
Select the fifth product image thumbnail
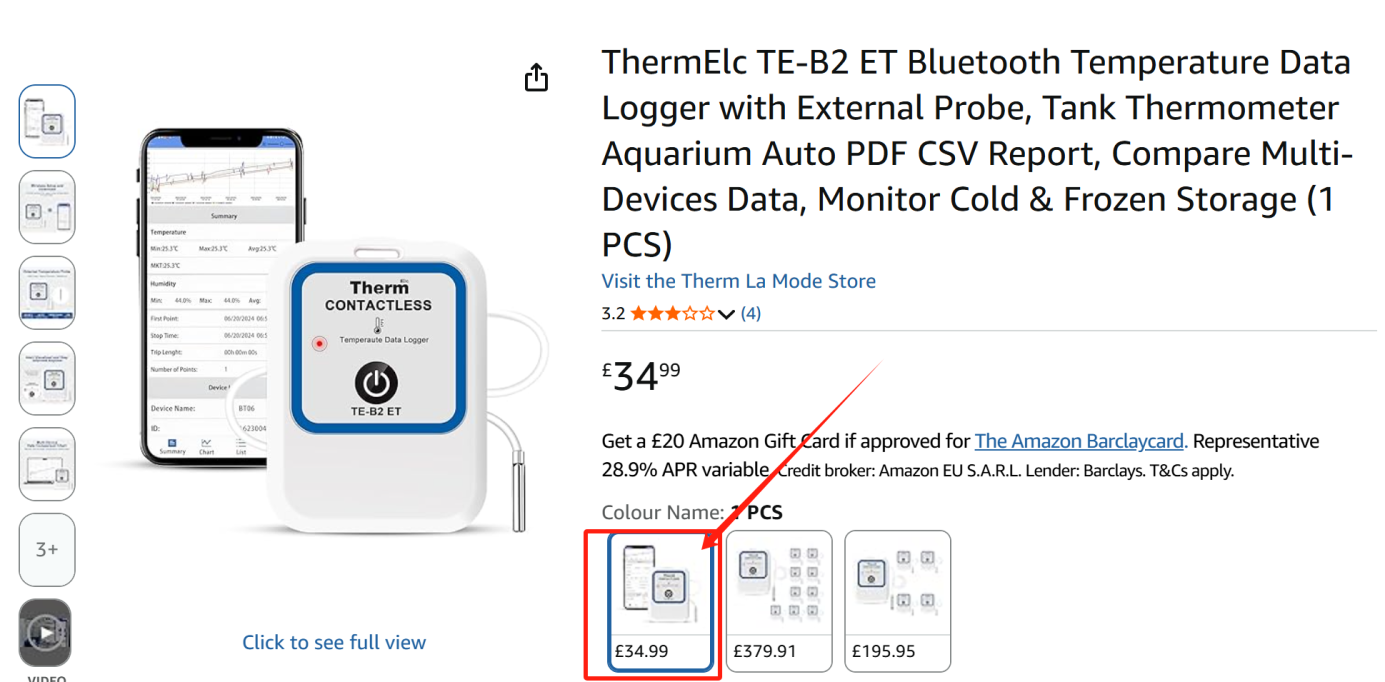(x=47, y=464)
